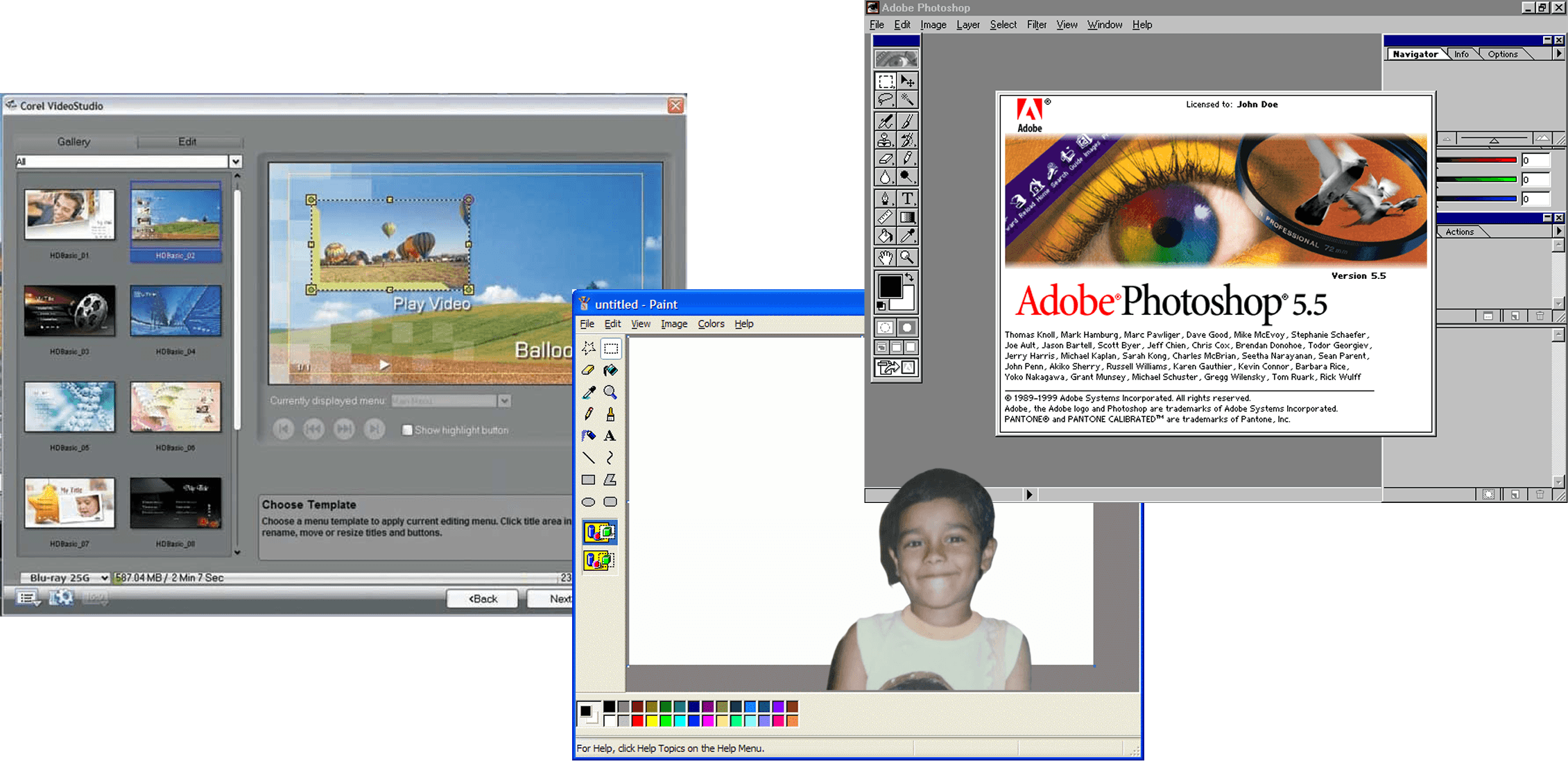Open the All gallery filter dropdown

(x=236, y=162)
